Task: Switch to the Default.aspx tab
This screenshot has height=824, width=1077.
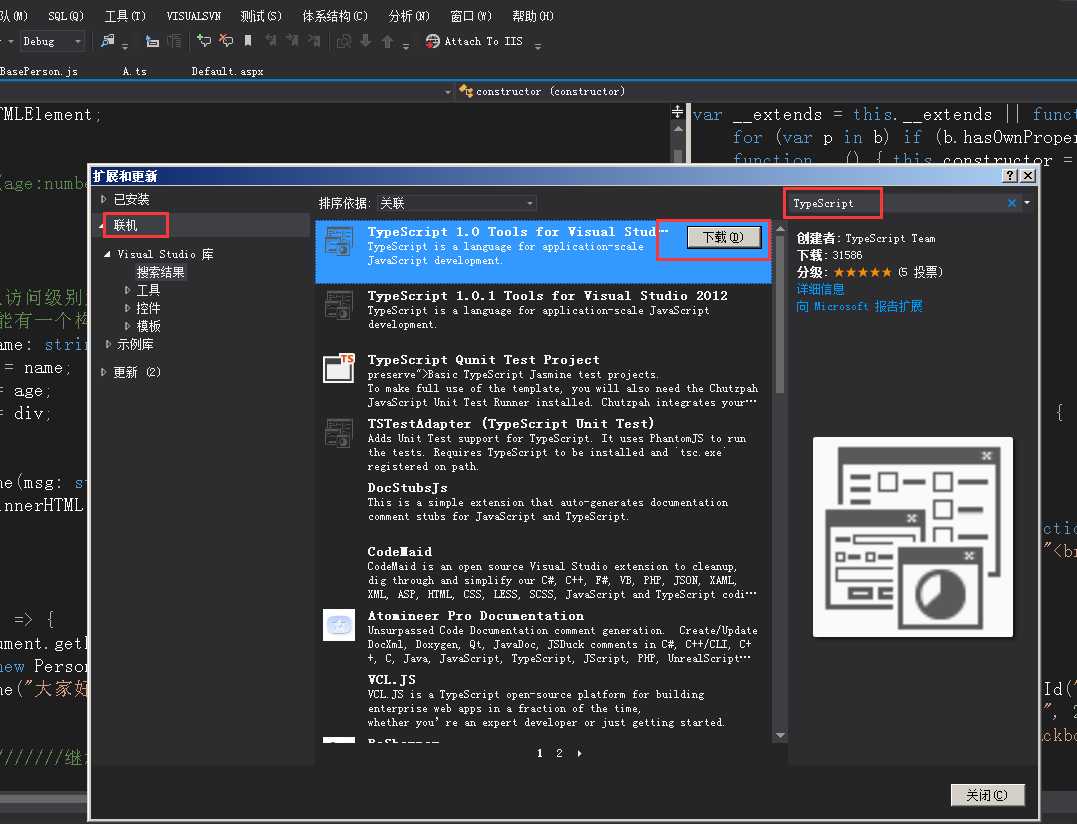Action: (227, 71)
